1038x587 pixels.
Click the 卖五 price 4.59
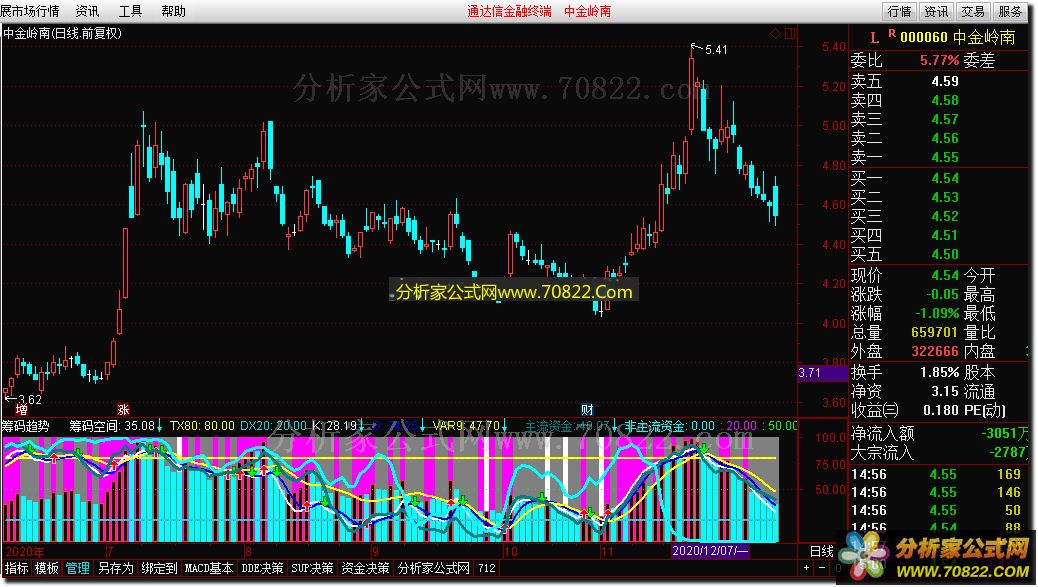click(945, 81)
